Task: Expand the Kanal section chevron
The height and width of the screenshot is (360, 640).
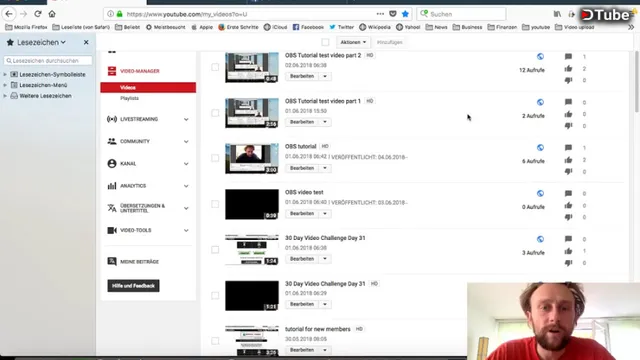Action: tap(186, 164)
